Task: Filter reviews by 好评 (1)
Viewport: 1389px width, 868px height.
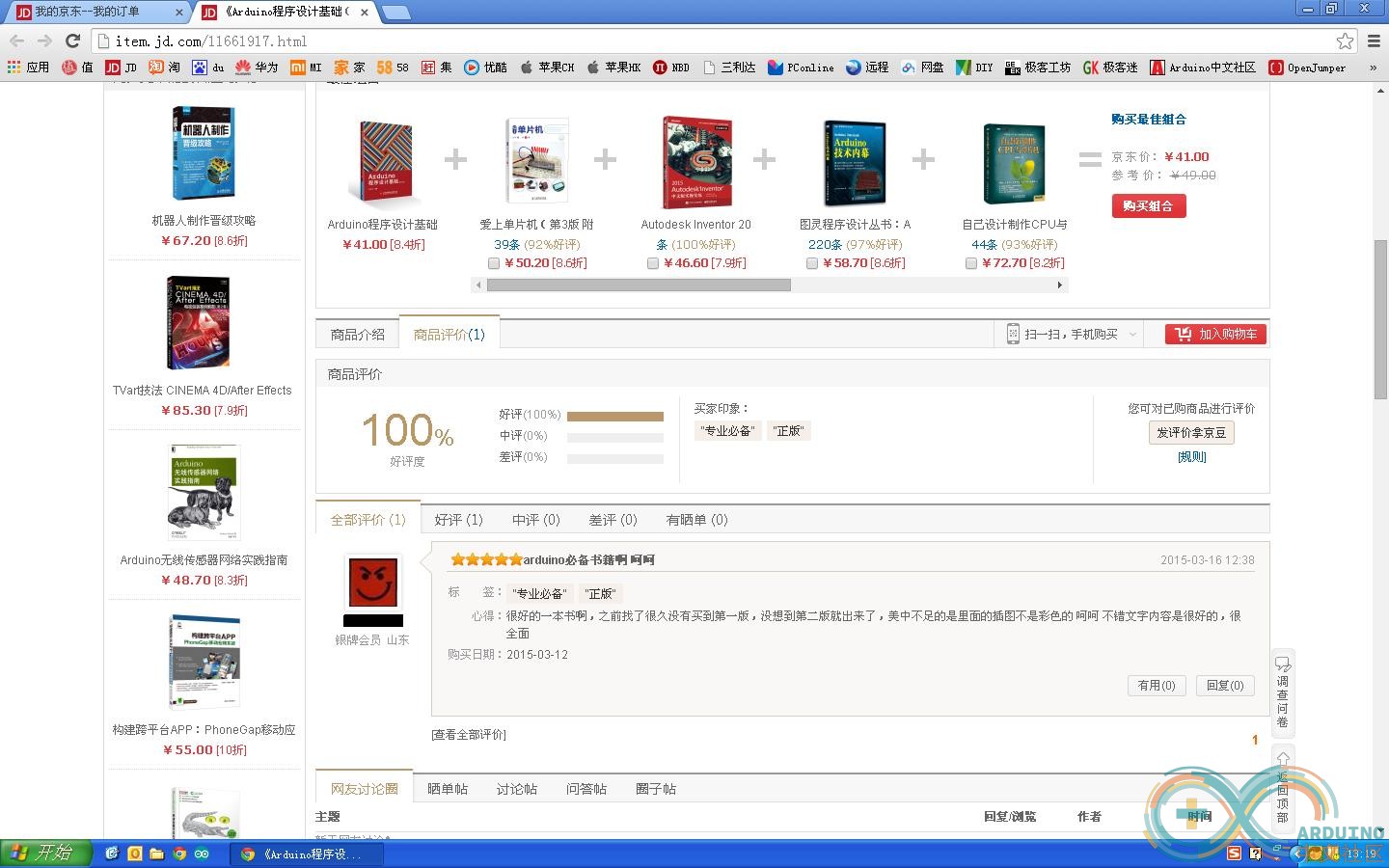Action: [x=458, y=520]
